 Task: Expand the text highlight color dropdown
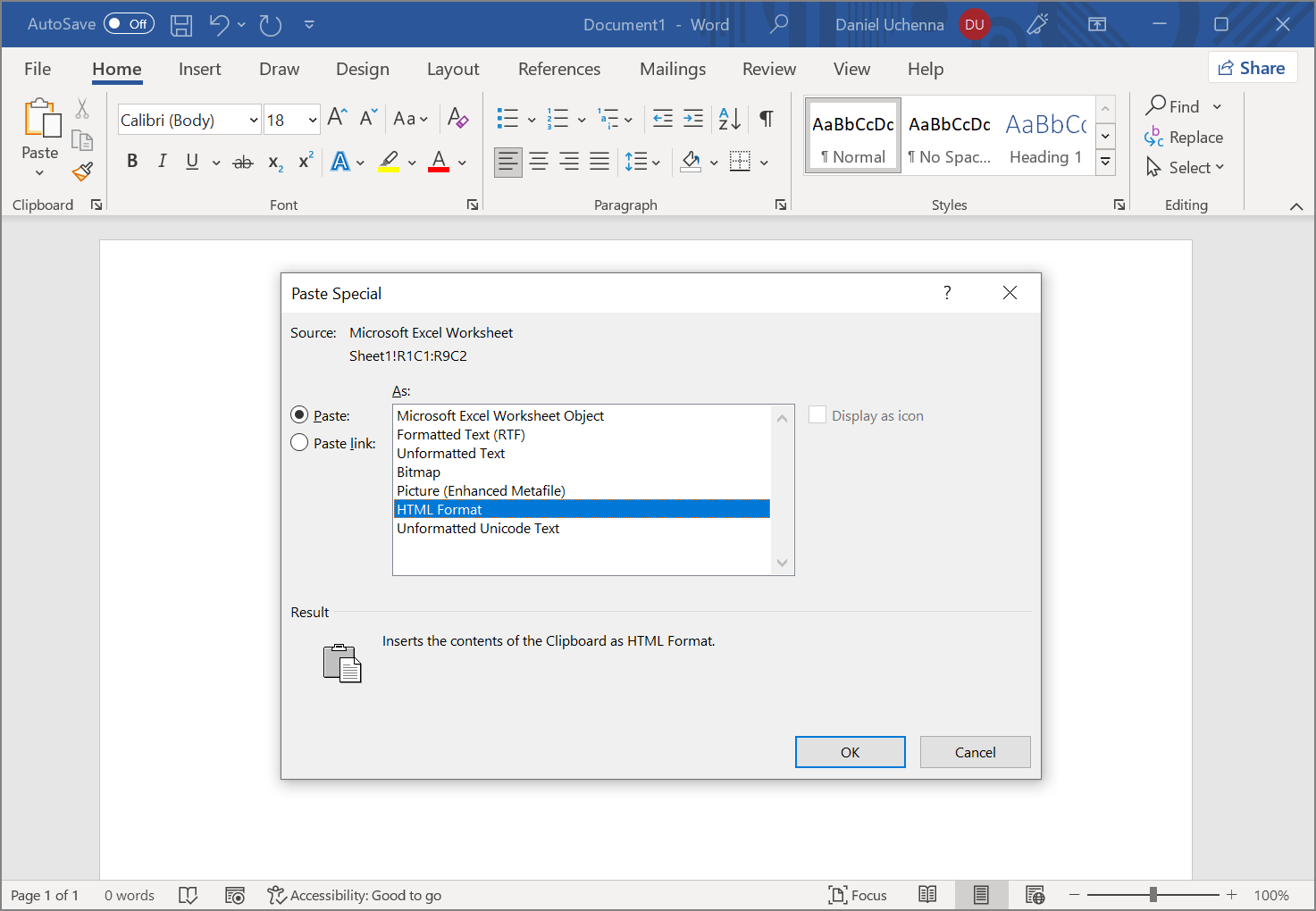412,162
